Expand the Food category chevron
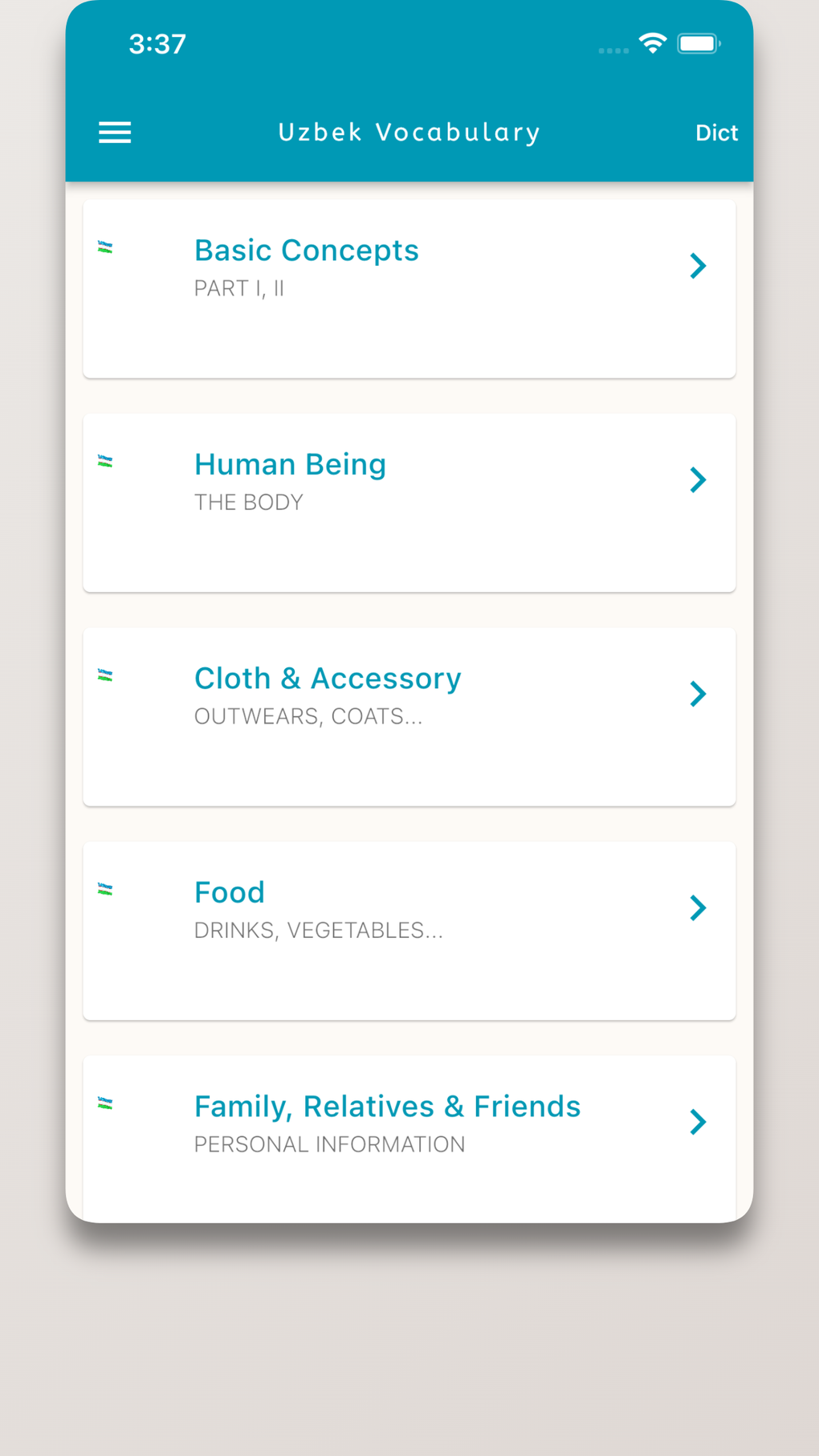The height and width of the screenshot is (1456, 819). 698,908
